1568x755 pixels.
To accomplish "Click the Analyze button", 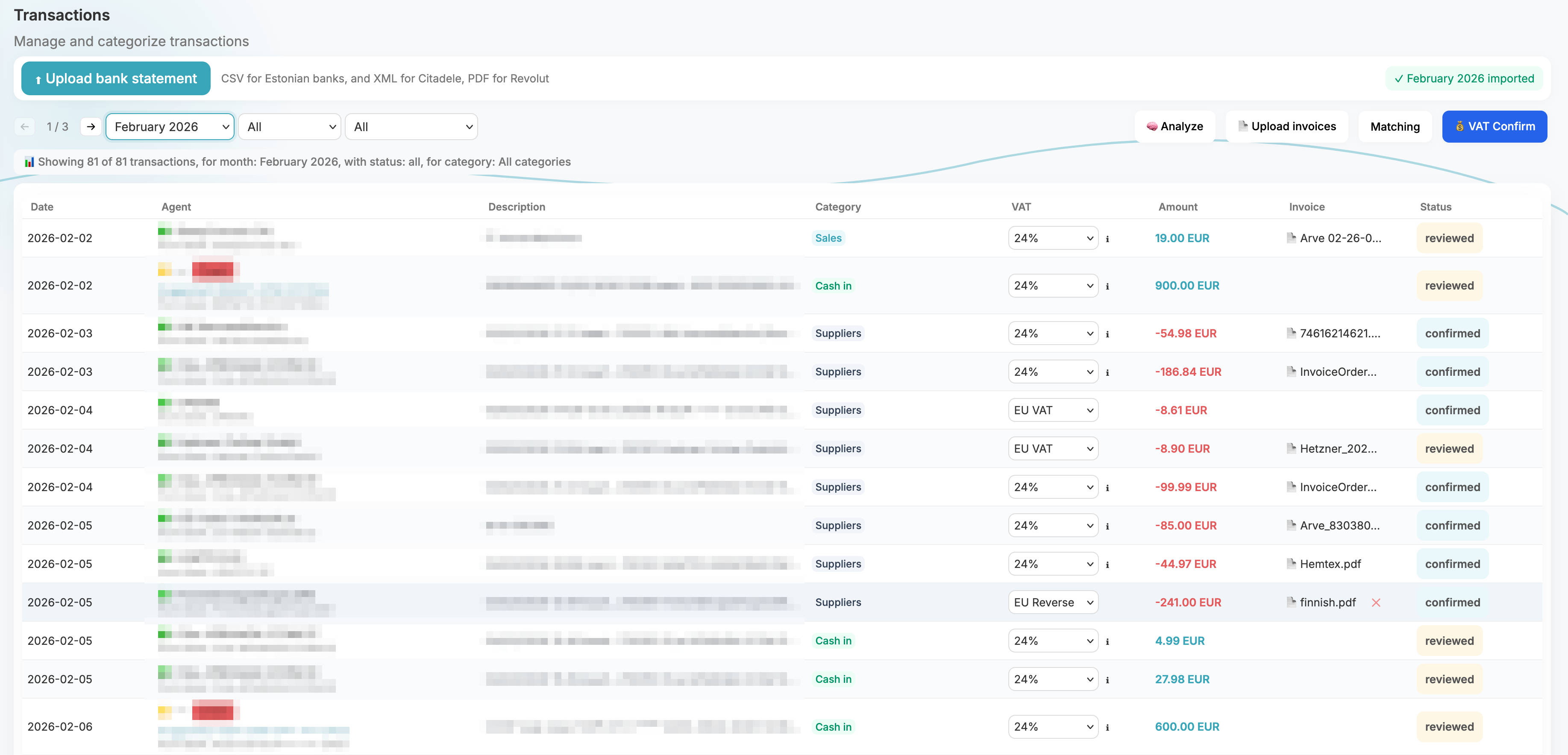I will (1175, 126).
